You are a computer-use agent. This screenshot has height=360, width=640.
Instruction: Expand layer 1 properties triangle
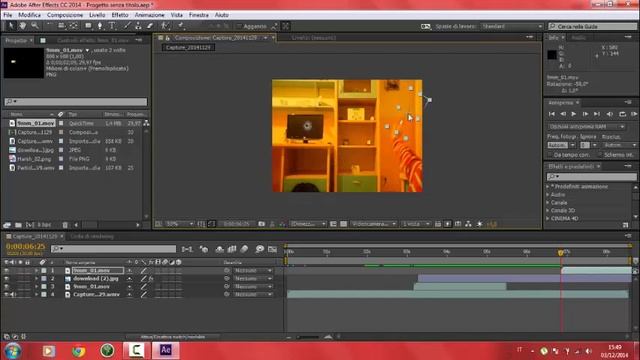(36, 271)
